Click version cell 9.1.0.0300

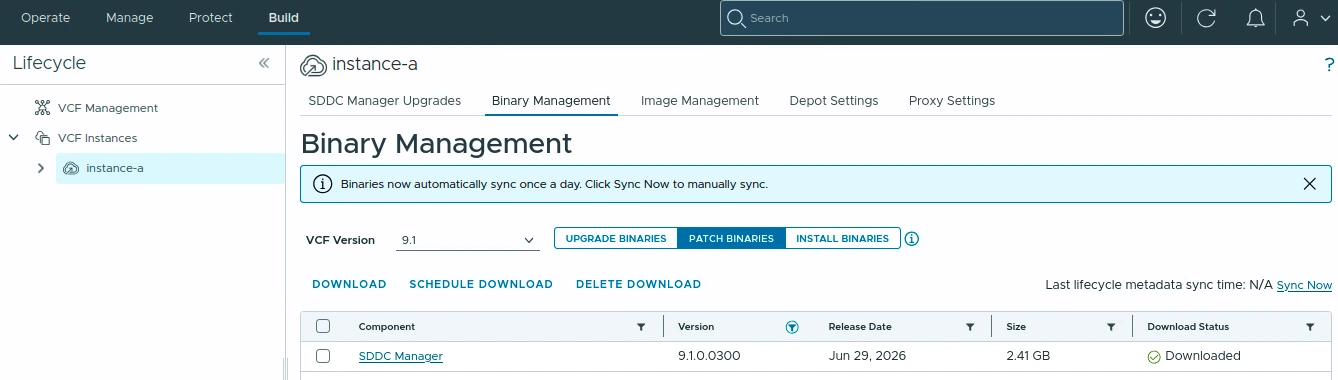pos(709,356)
